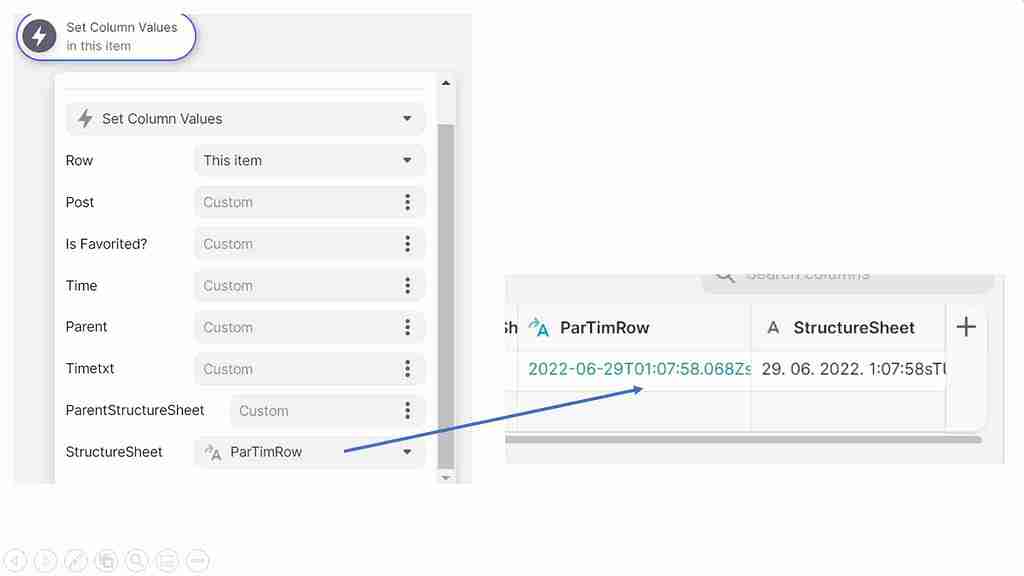Click the scroll up arrow of the action panel
Viewport: 1024px width, 576px height.
446,83
